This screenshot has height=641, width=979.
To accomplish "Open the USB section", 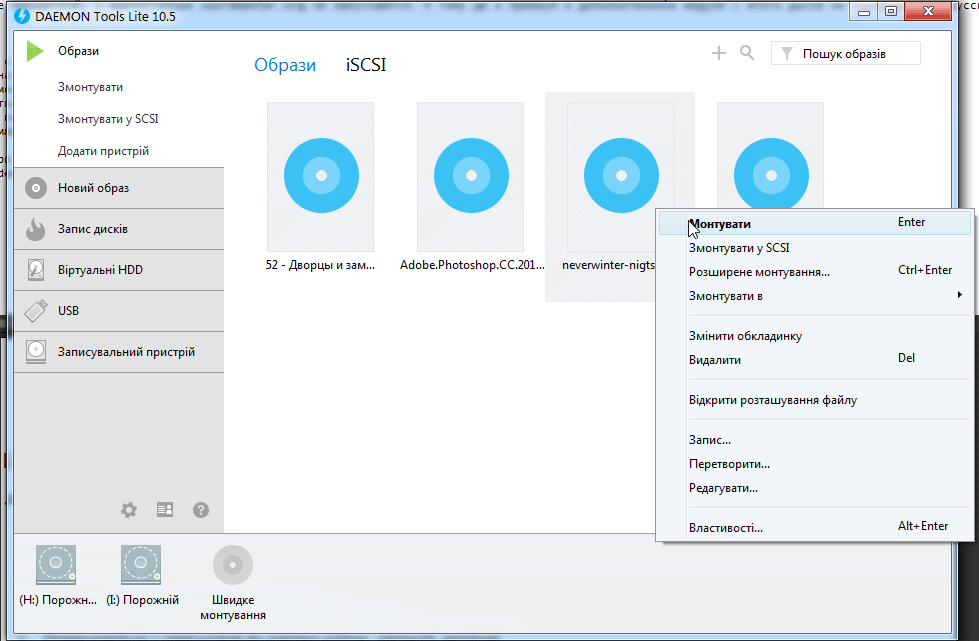I will 69,311.
